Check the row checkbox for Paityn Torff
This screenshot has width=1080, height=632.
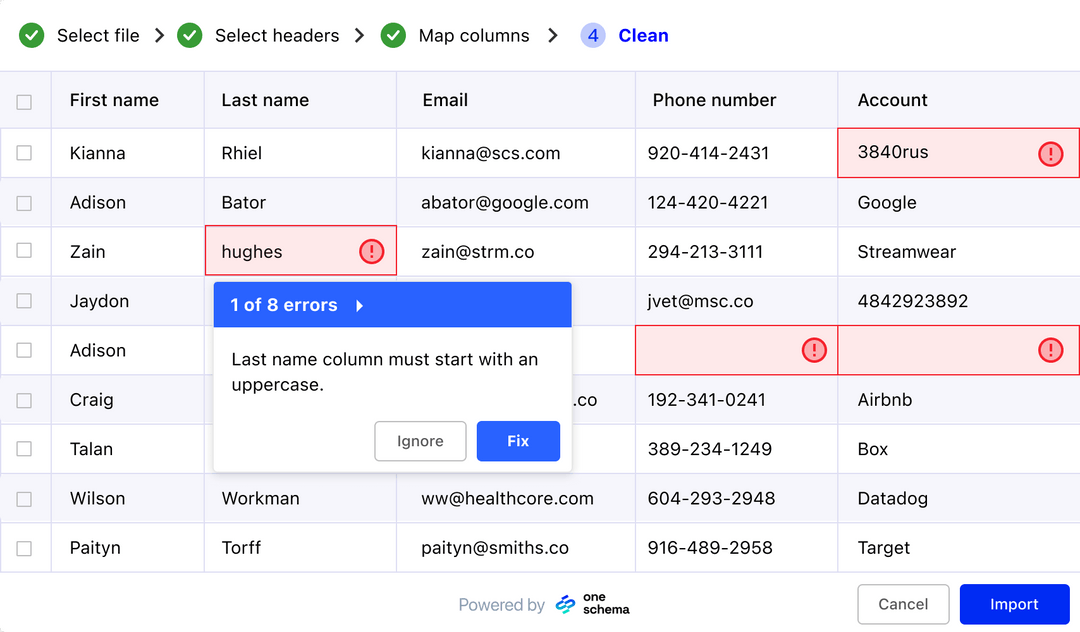25,547
